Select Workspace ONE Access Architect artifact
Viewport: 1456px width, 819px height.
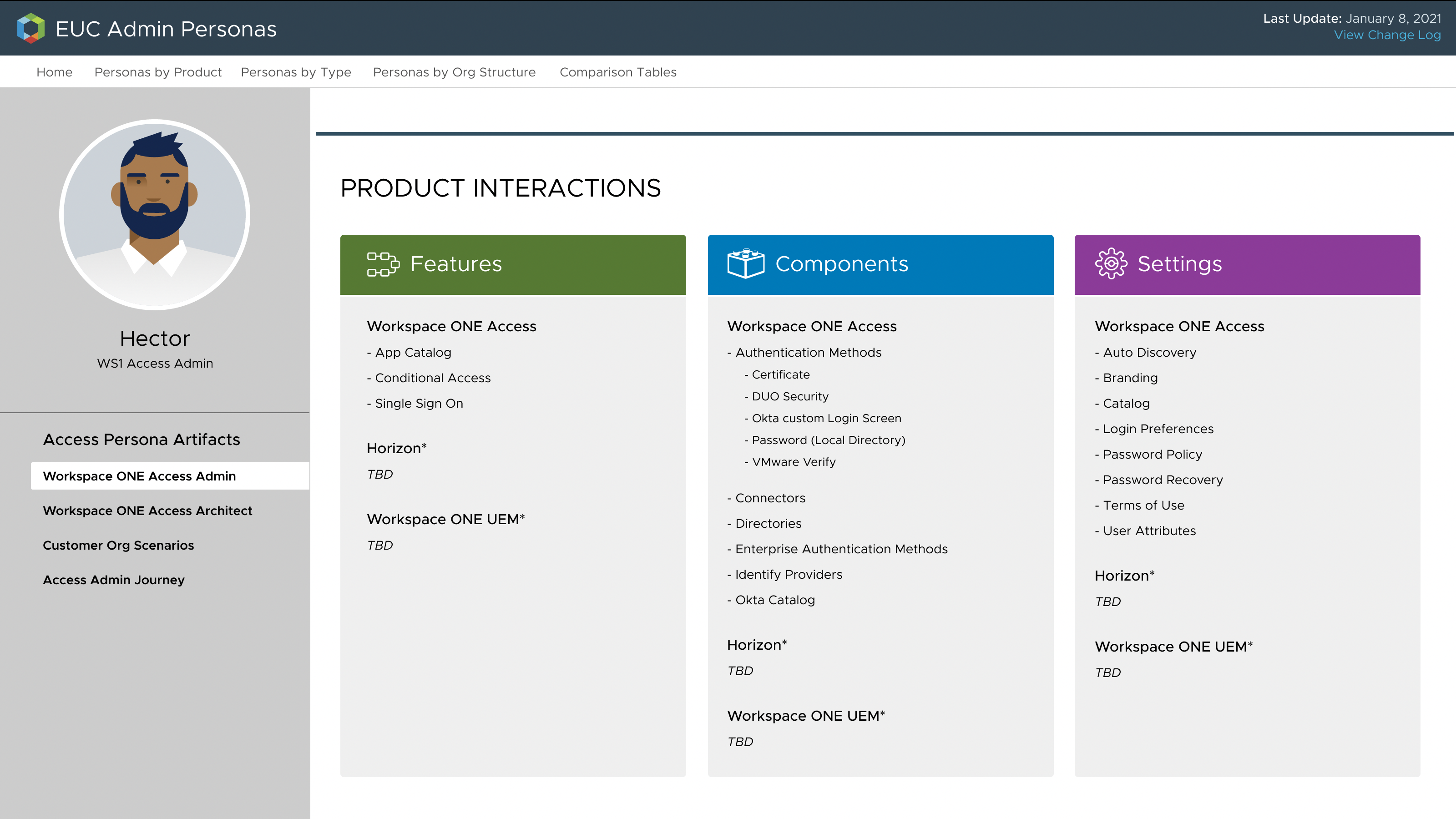147,511
